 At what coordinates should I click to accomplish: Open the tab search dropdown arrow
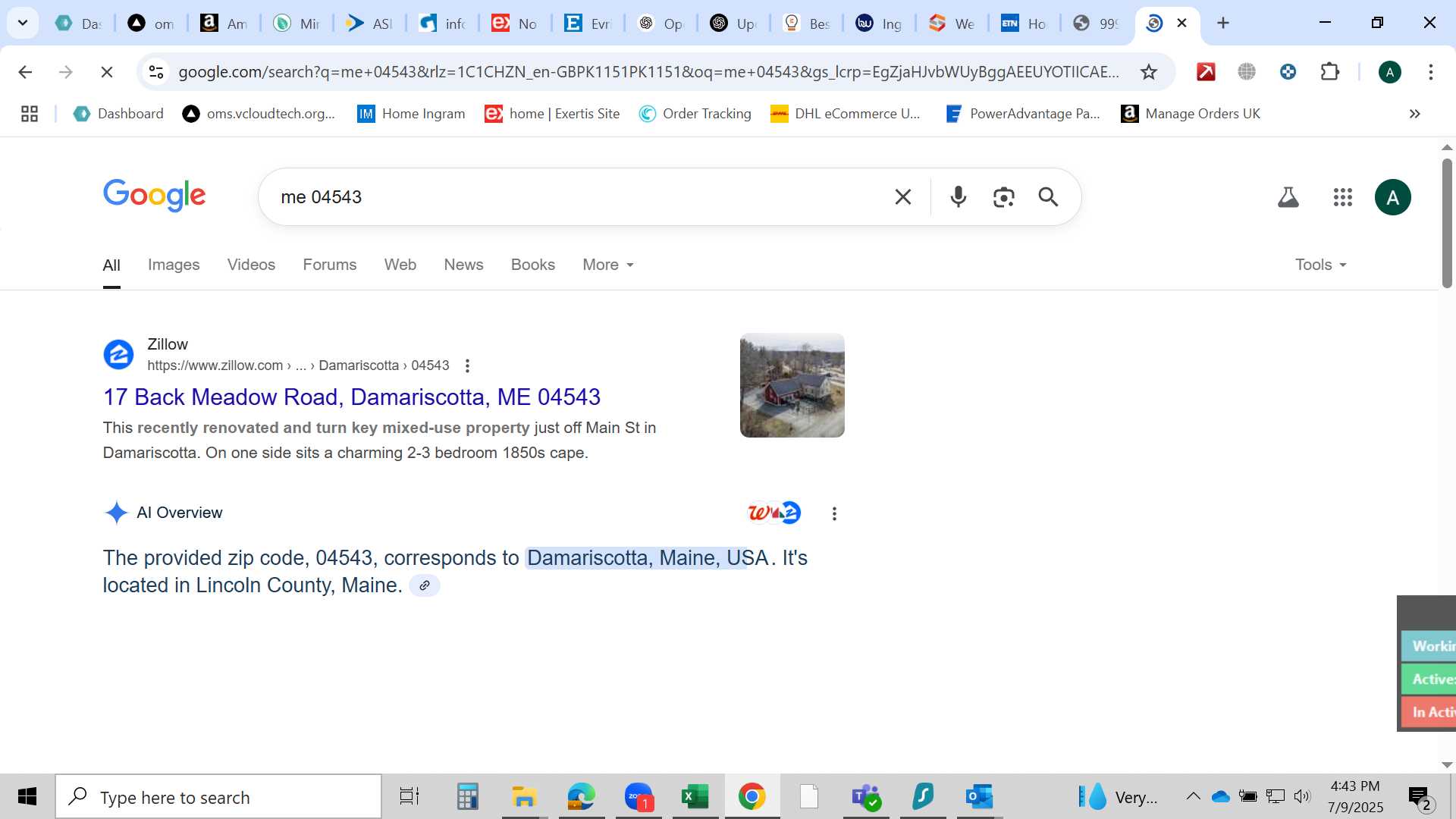click(23, 23)
